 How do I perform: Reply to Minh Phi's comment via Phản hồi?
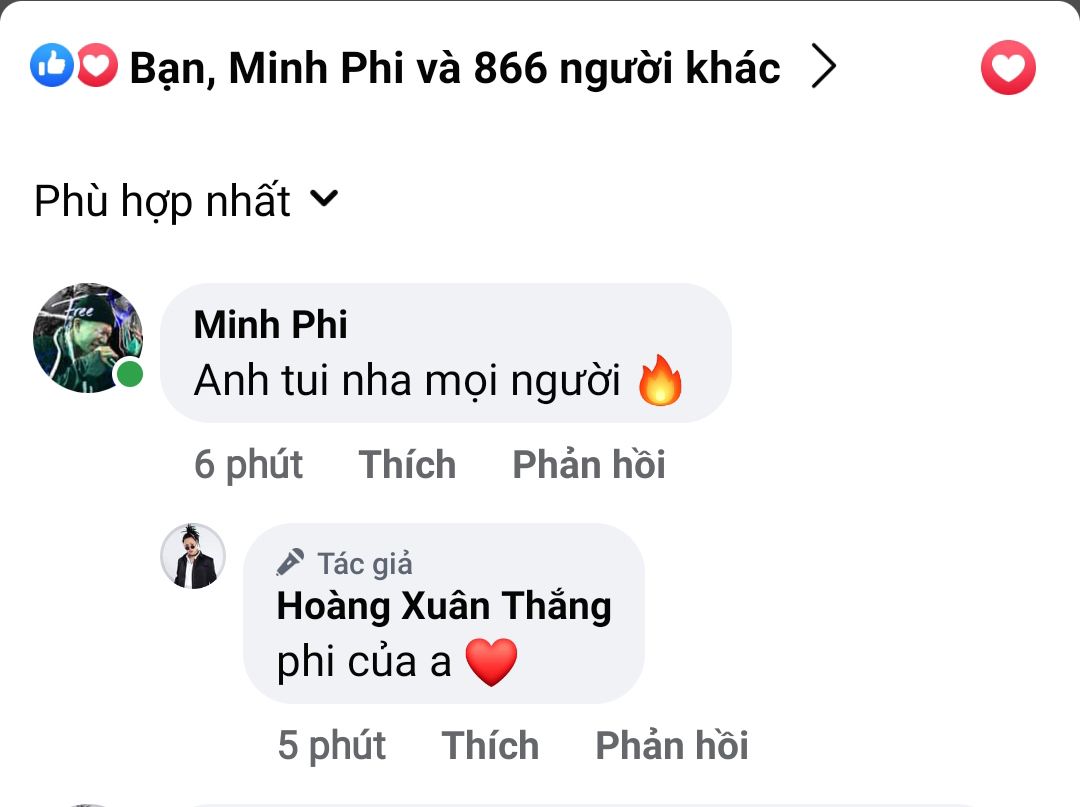[x=589, y=464]
